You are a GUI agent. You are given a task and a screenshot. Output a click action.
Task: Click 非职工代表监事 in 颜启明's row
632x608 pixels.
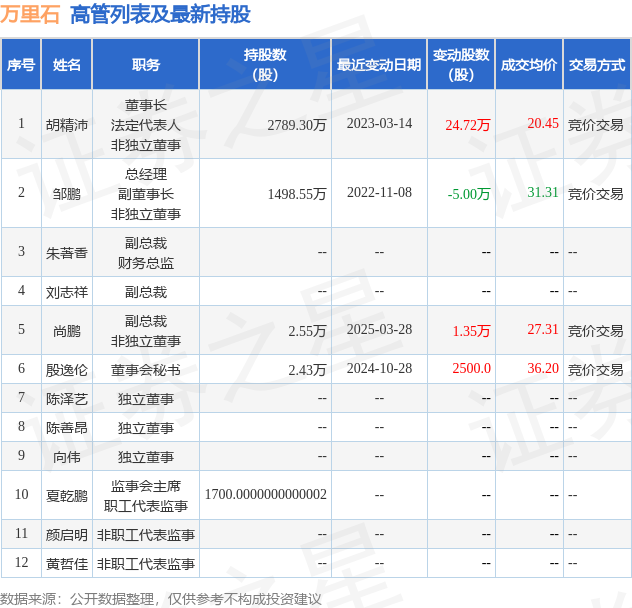coord(146,535)
